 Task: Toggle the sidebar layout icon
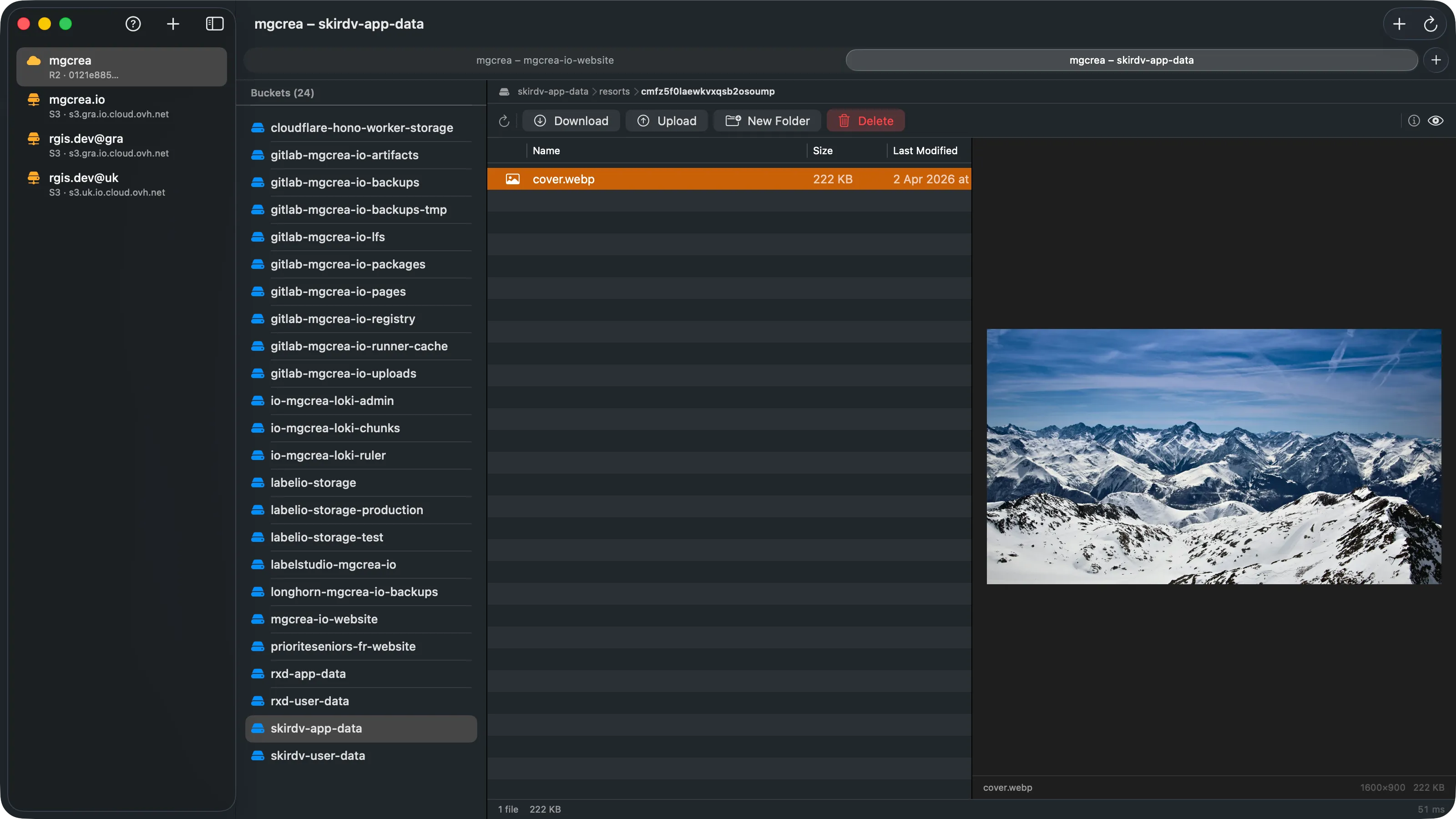click(214, 24)
